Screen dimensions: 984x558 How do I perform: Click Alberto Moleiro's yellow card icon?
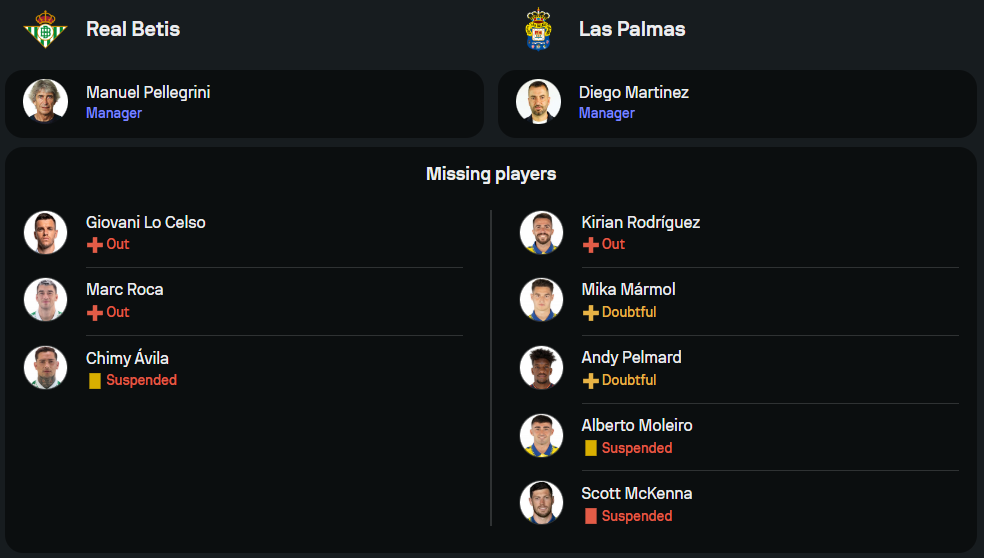(x=591, y=448)
